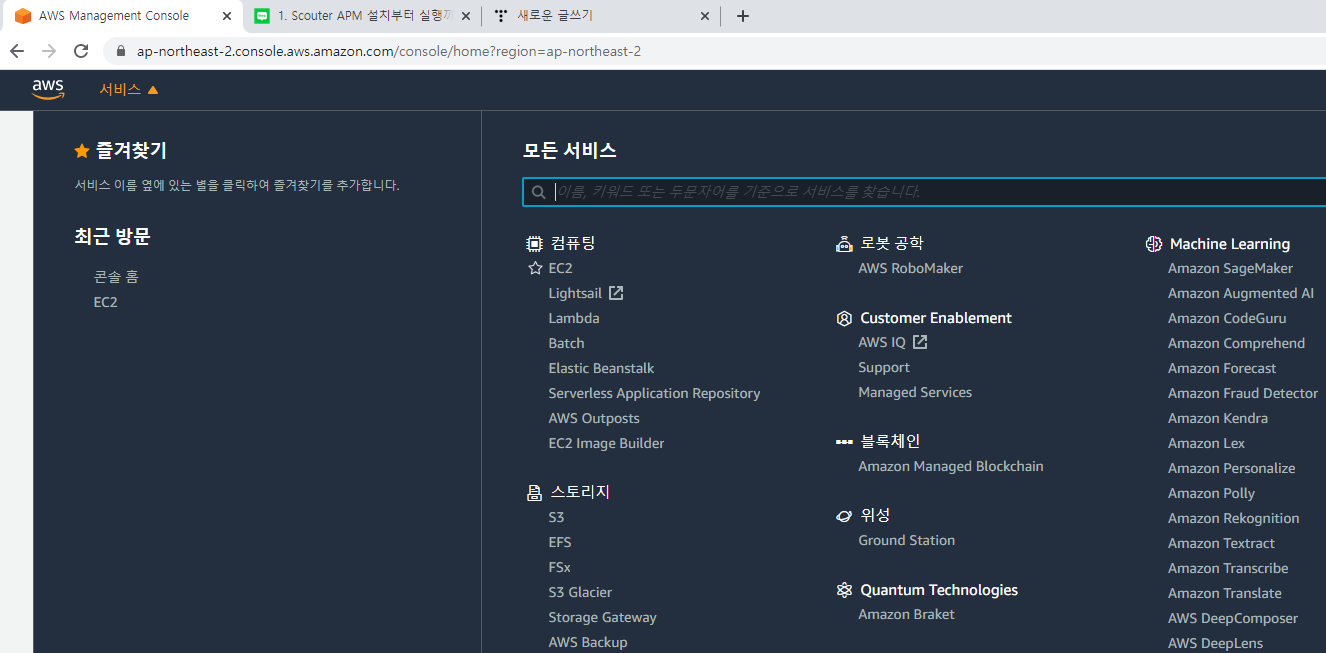1326x653 pixels.
Task: Open Amazon Augmented AI
Action: [x=1241, y=293]
